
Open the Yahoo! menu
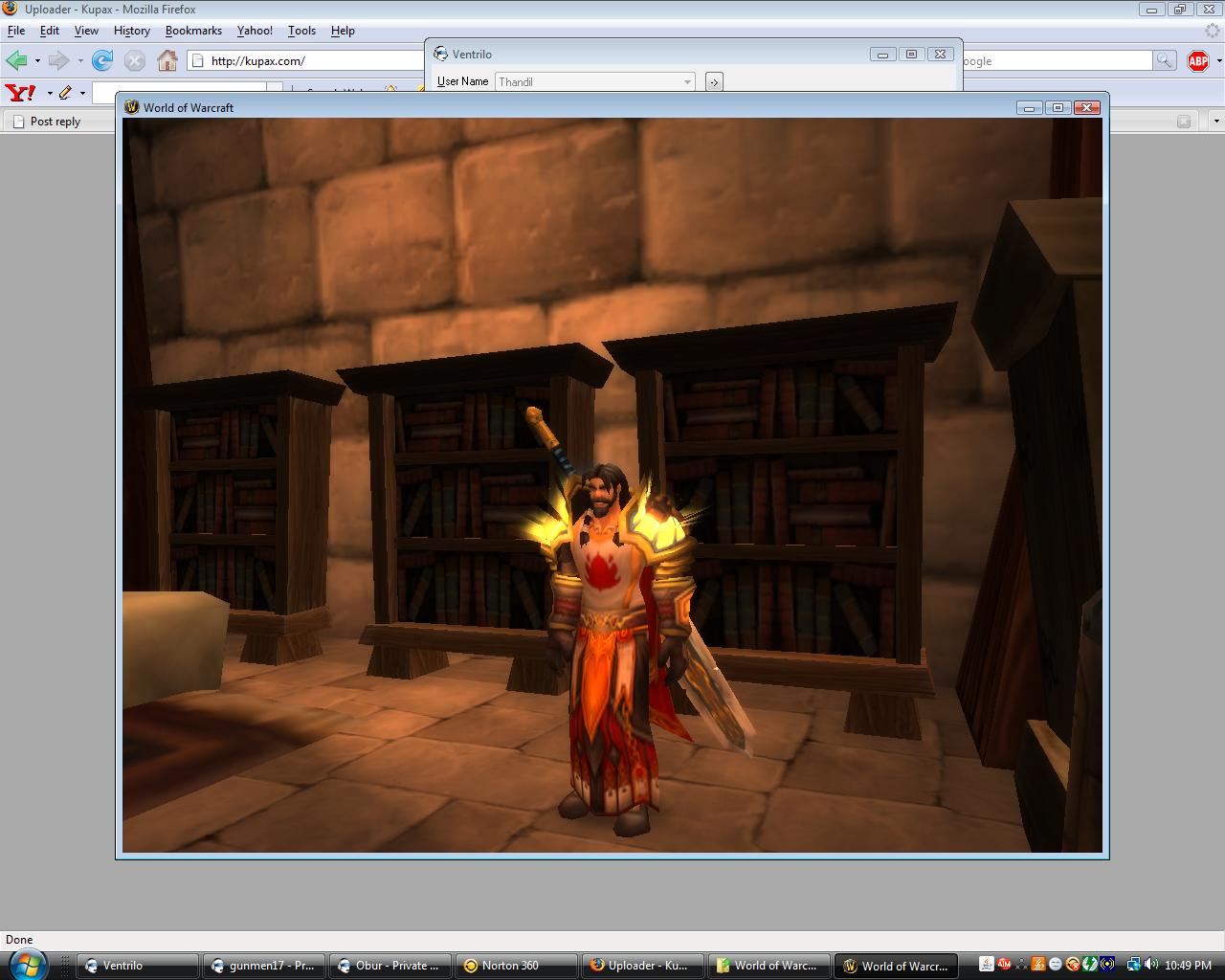point(255,31)
